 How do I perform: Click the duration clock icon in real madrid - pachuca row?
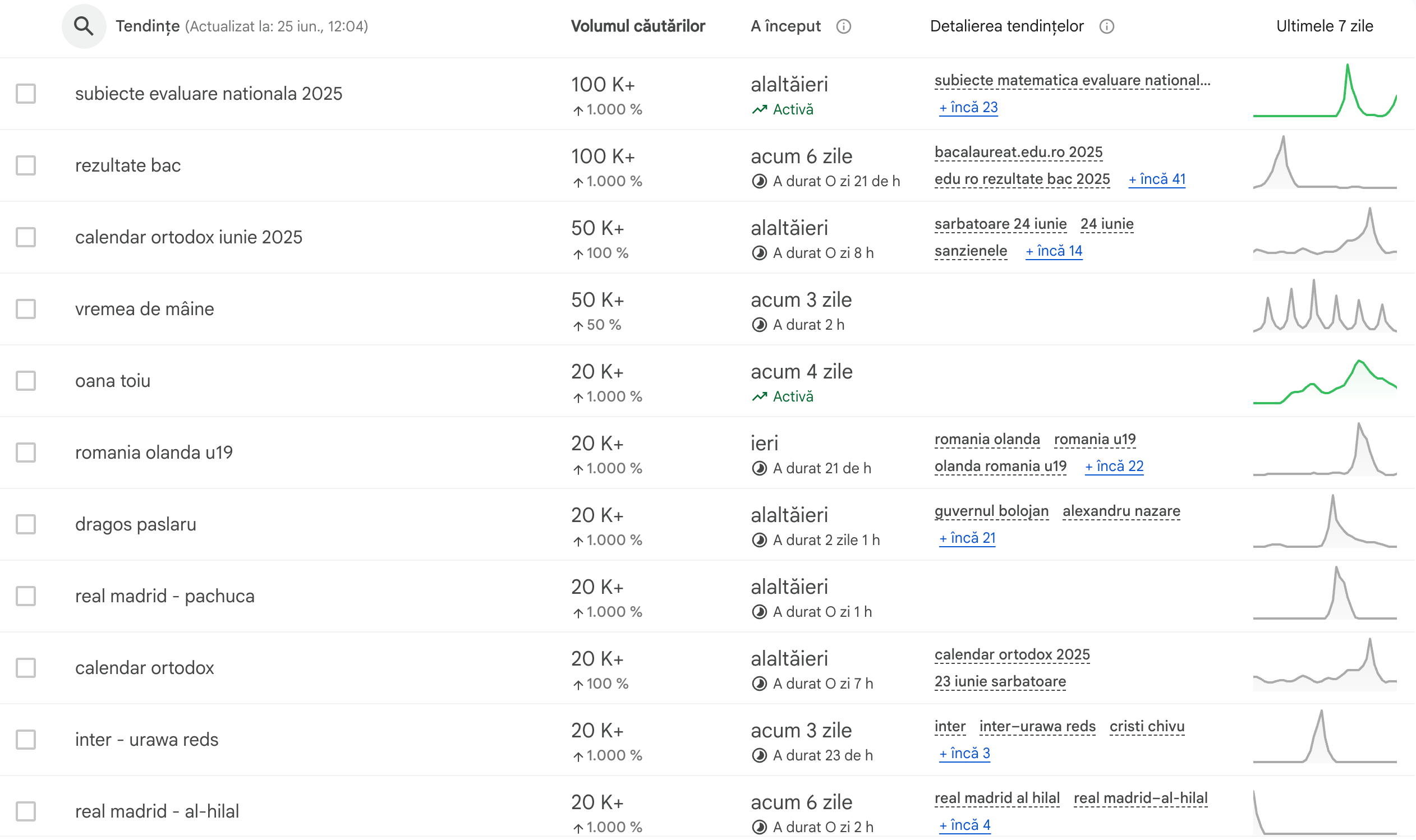click(759, 612)
